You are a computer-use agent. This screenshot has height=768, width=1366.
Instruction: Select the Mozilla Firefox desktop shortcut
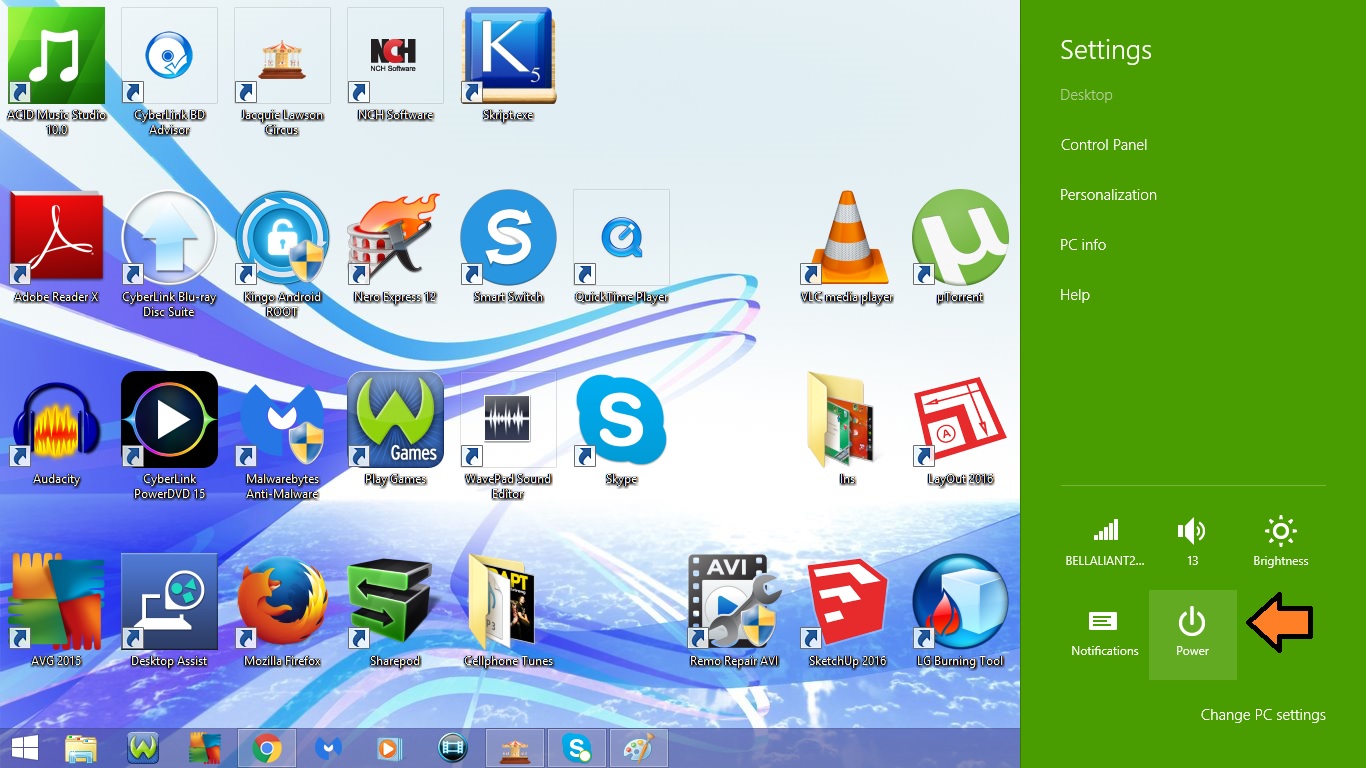click(282, 610)
